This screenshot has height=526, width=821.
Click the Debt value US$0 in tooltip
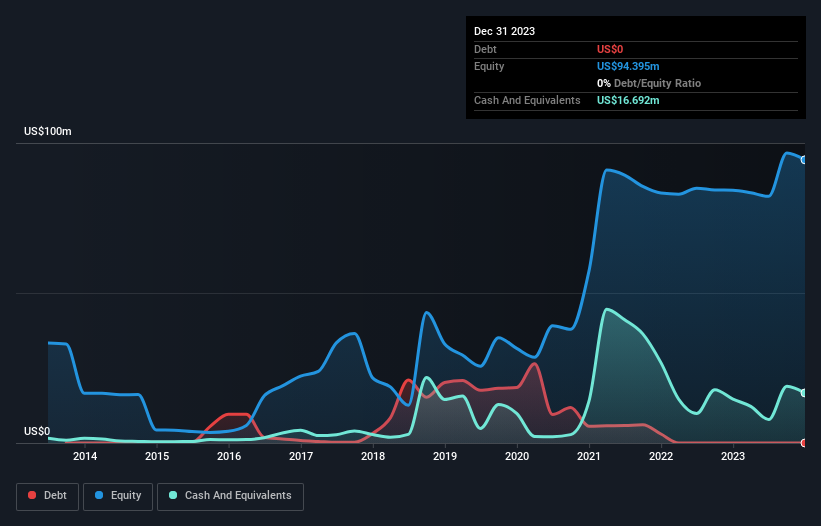610,49
